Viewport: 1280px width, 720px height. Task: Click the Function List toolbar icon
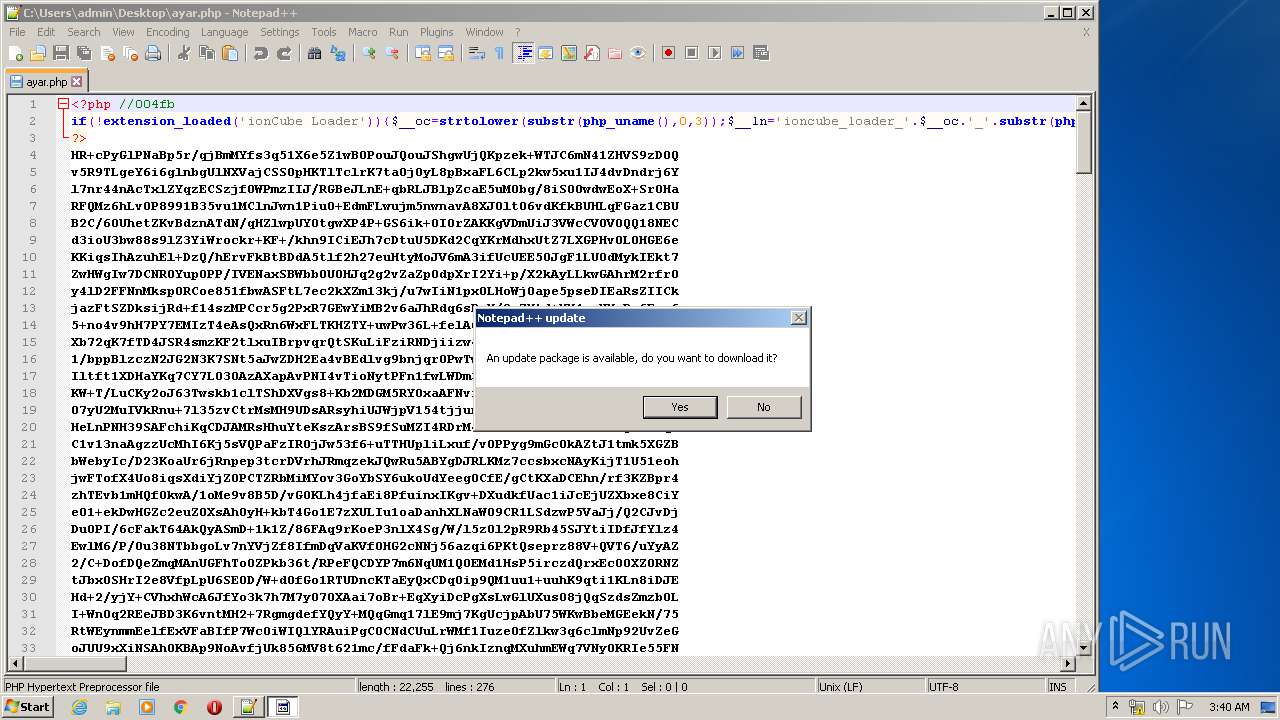pyautogui.click(x=592, y=53)
